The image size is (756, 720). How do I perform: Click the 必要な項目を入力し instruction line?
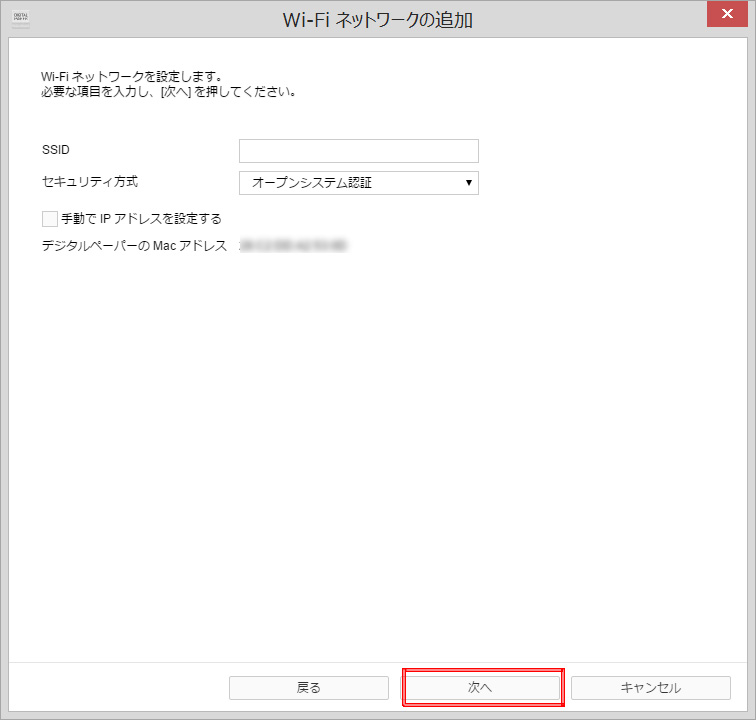click(168, 92)
